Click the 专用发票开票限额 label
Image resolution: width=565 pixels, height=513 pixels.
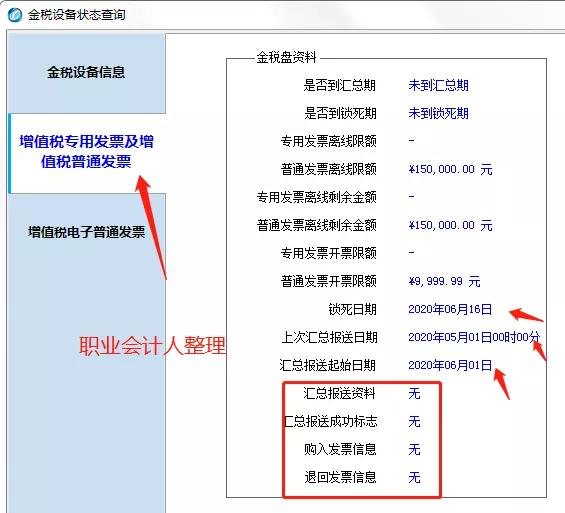(329, 253)
